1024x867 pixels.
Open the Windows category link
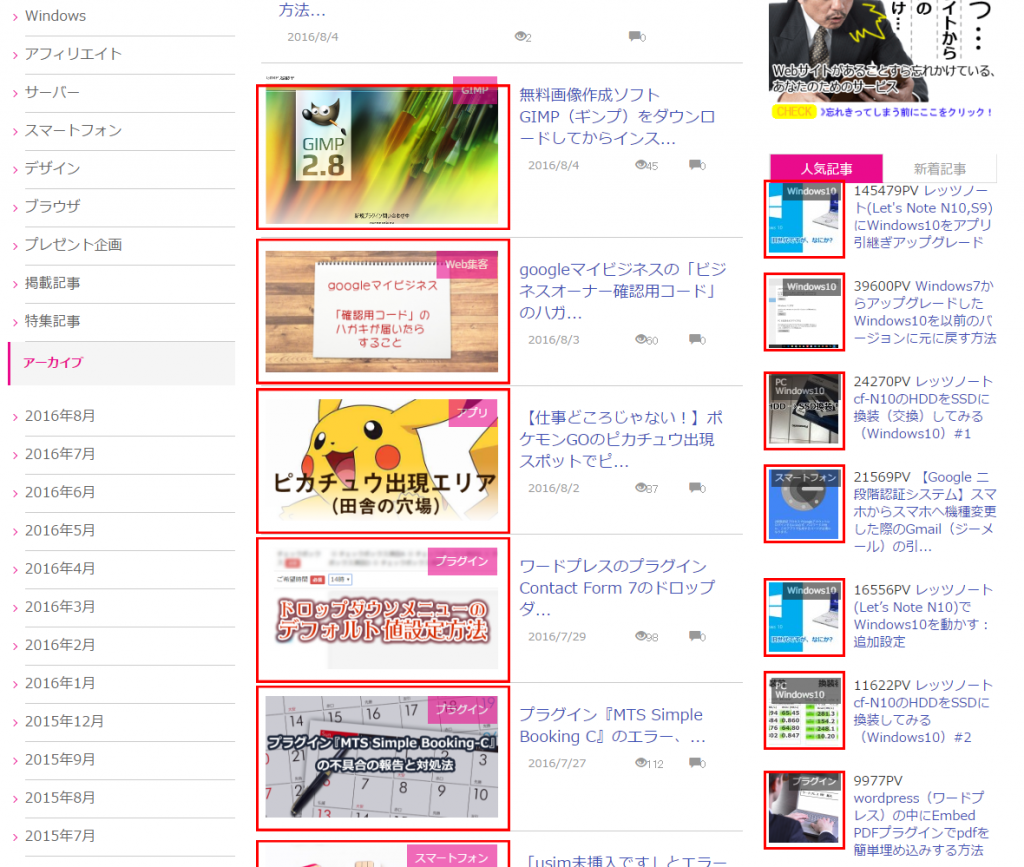[x=56, y=16]
